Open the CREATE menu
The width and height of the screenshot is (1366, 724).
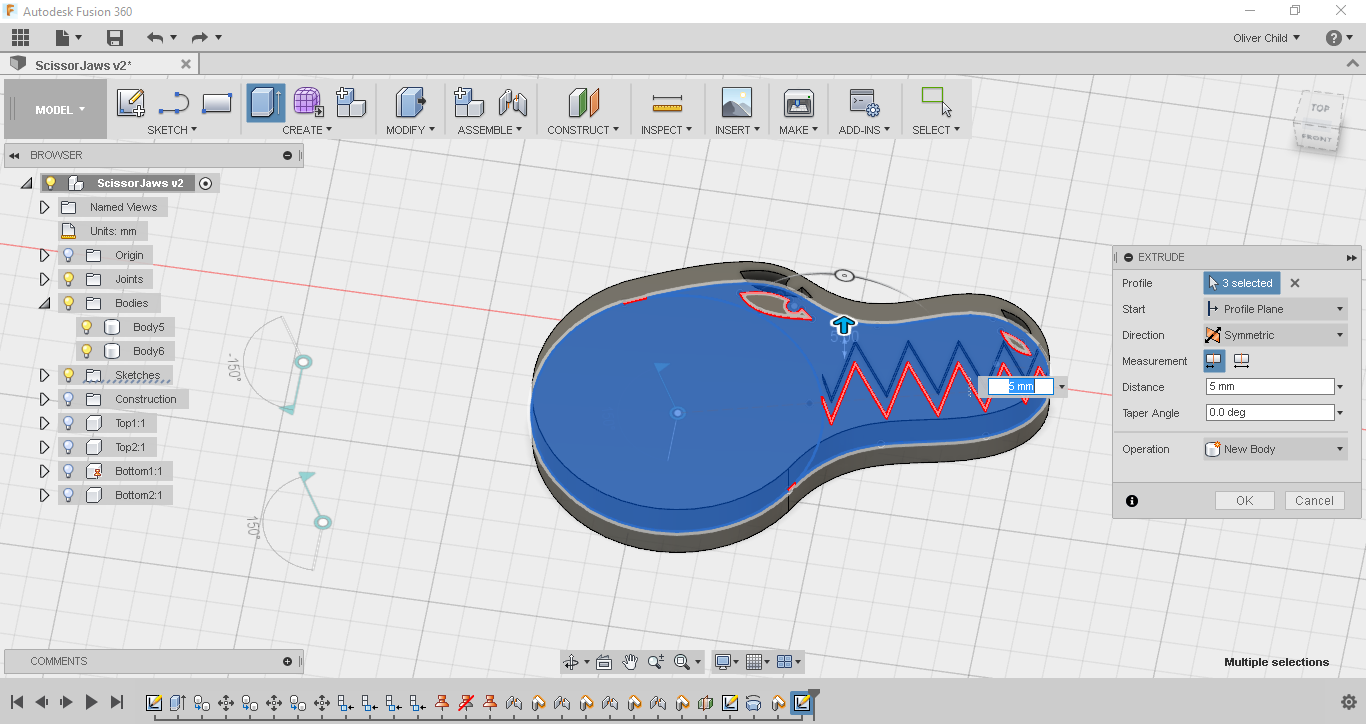(307, 130)
